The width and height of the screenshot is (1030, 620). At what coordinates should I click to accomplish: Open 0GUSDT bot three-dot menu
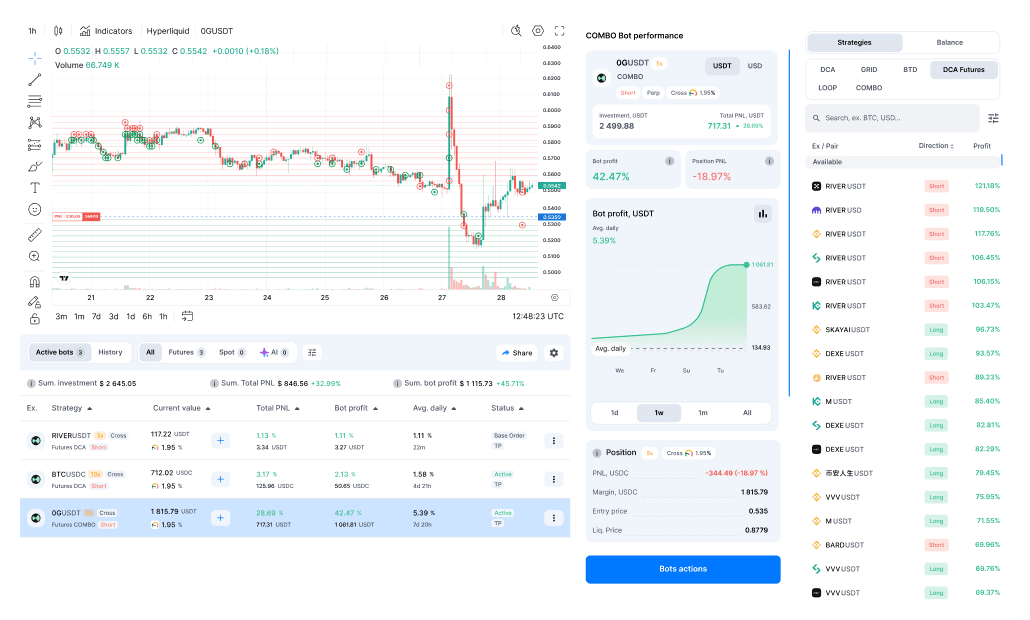click(554, 518)
